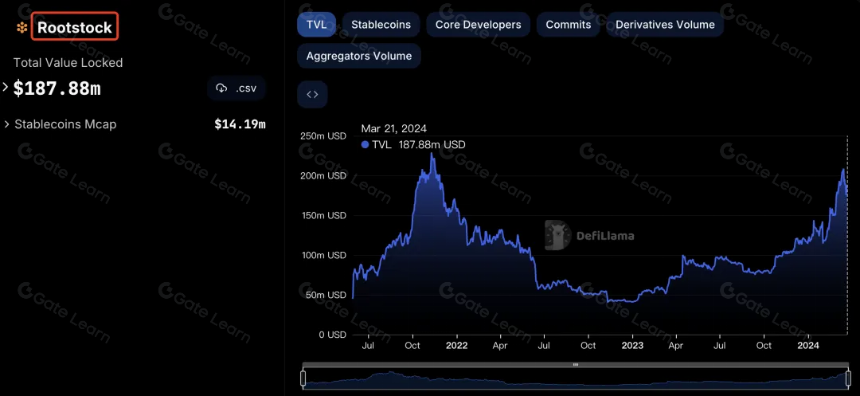The image size is (860, 396).
Task: Click the 2022 label on x-axis
Action: [x=456, y=346]
